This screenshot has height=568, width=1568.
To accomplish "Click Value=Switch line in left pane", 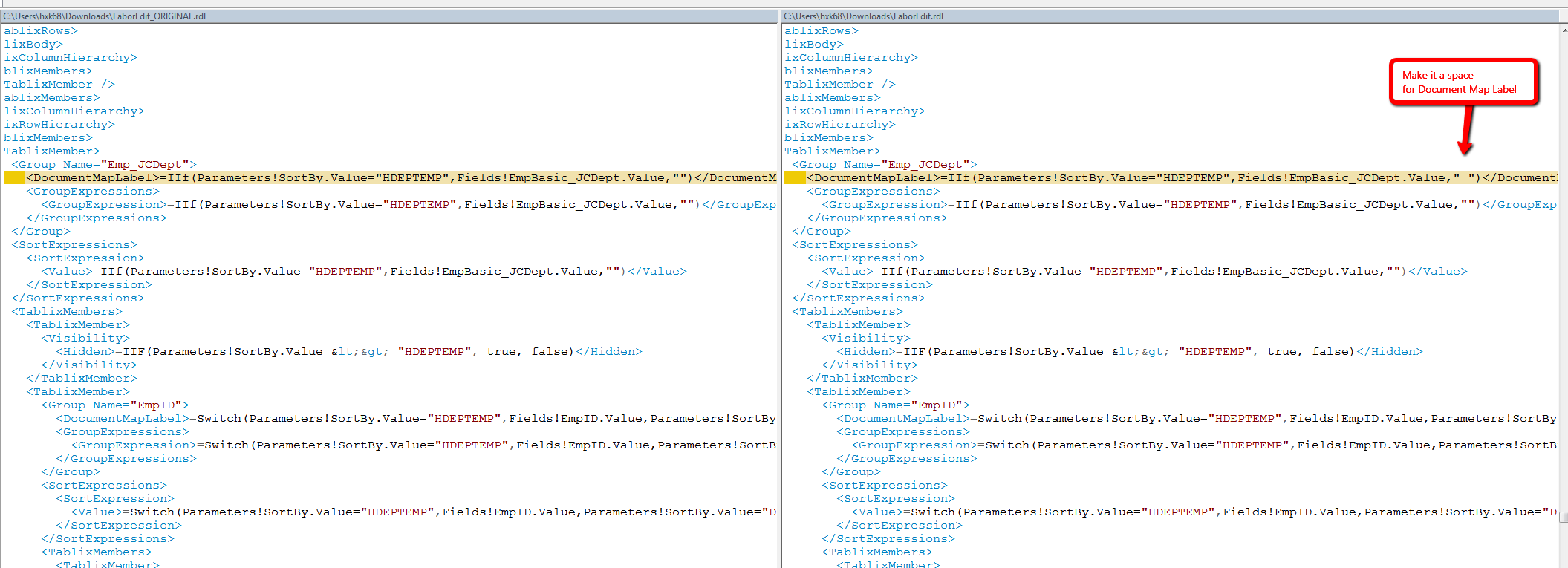I will click(x=423, y=512).
